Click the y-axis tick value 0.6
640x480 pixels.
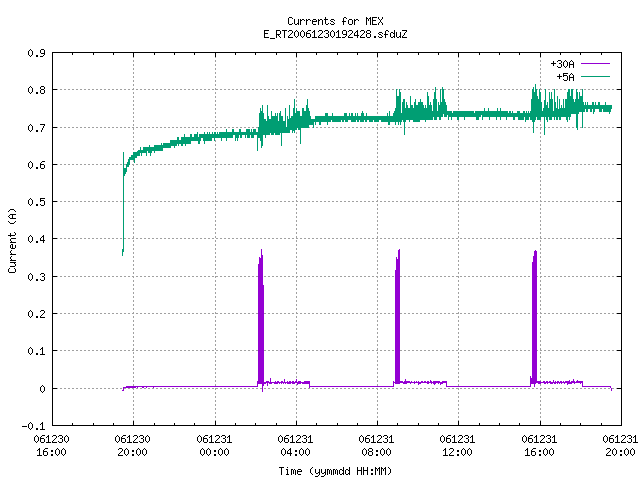36,165
